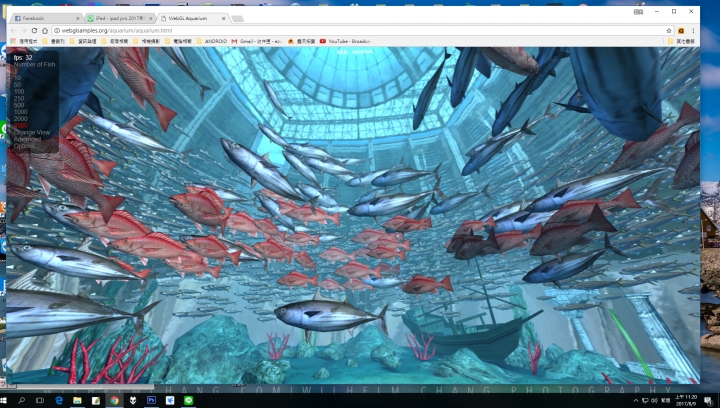Image resolution: width=720 pixels, height=408 pixels.
Task: Reload the WebGL Aquarium page
Action: (34, 30)
